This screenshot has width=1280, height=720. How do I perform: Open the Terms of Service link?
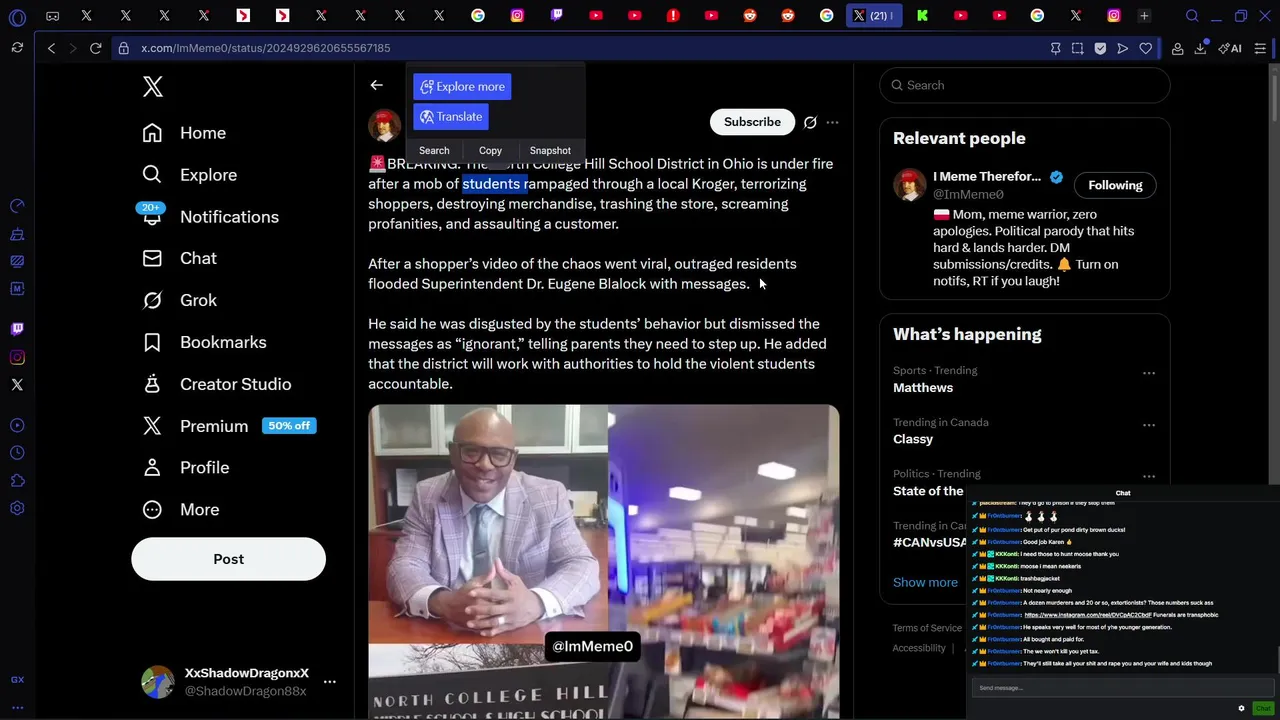[x=927, y=628]
